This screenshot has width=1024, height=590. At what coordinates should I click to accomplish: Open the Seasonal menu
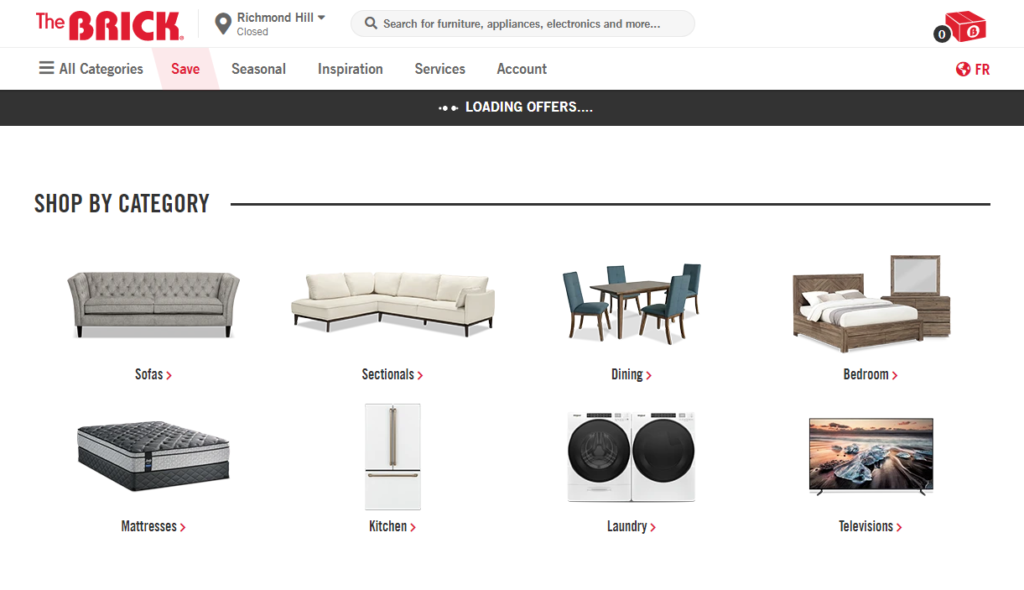(x=259, y=69)
